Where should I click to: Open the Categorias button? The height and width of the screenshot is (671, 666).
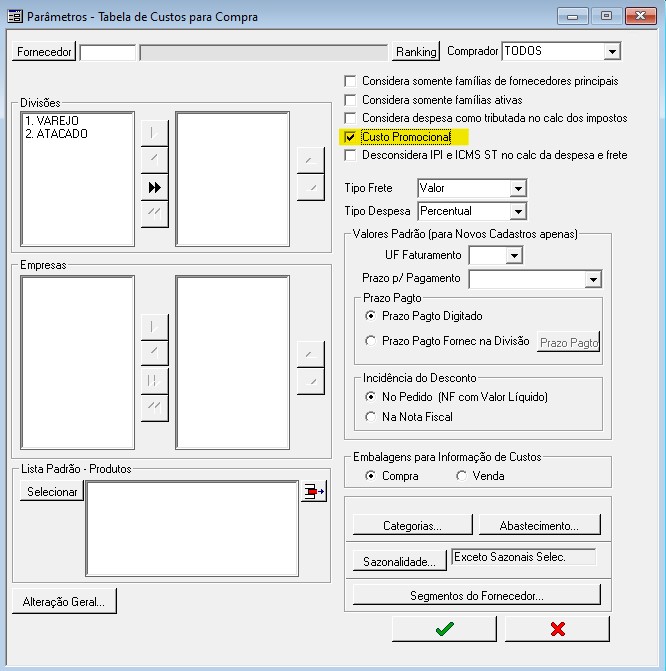pyautogui.click(x=413, y=526)
